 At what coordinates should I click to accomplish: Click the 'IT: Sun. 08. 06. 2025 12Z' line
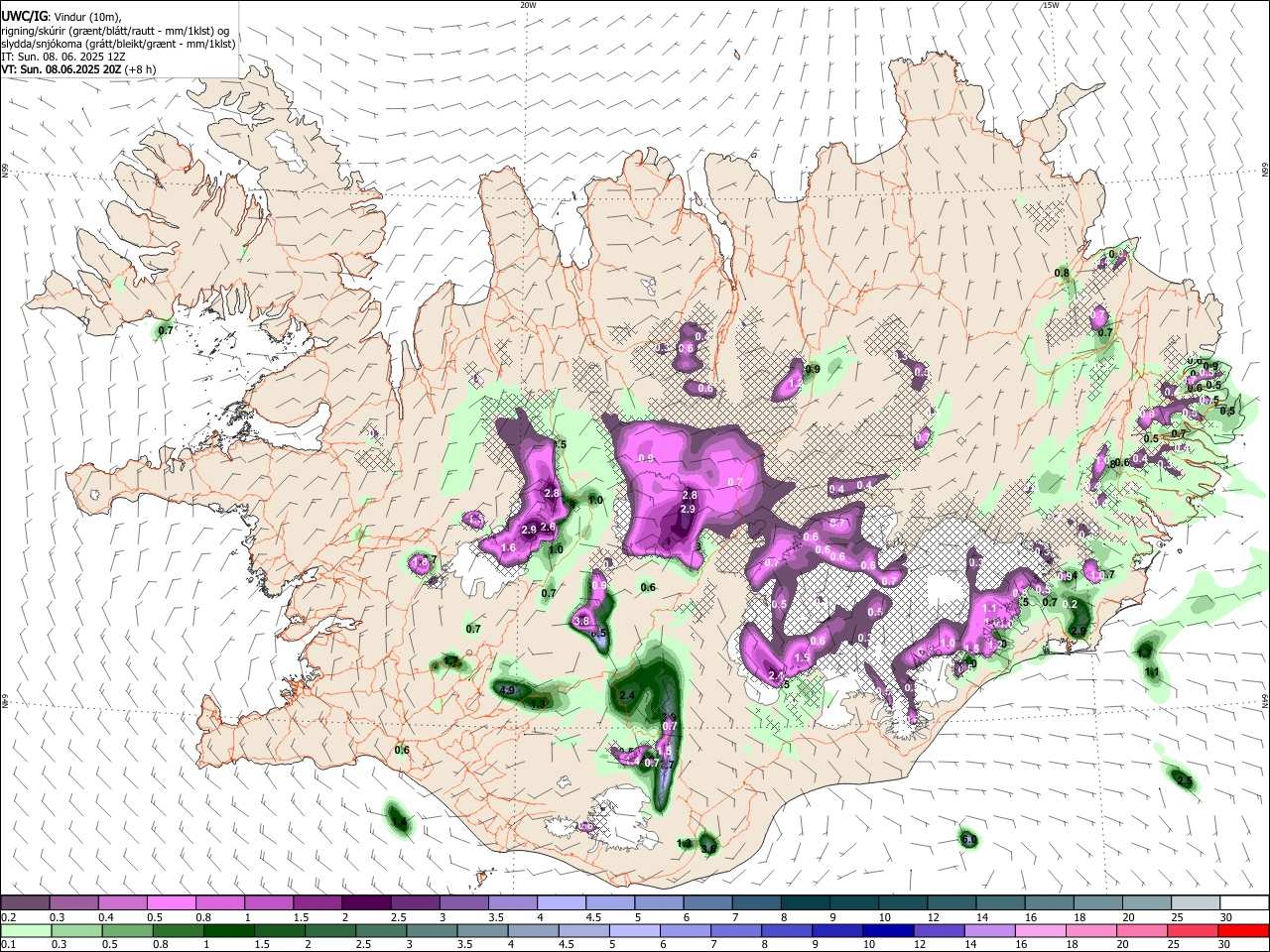pyautogui.click(x=65, y=57)
